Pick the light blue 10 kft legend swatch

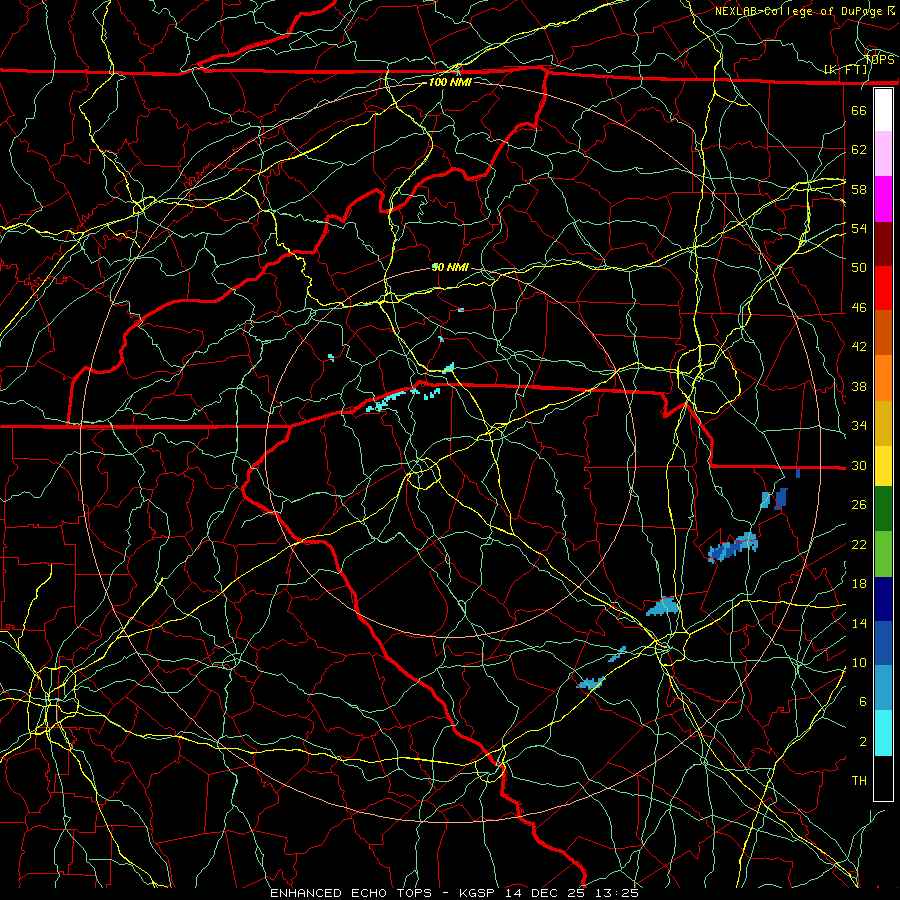click(883, 688)
